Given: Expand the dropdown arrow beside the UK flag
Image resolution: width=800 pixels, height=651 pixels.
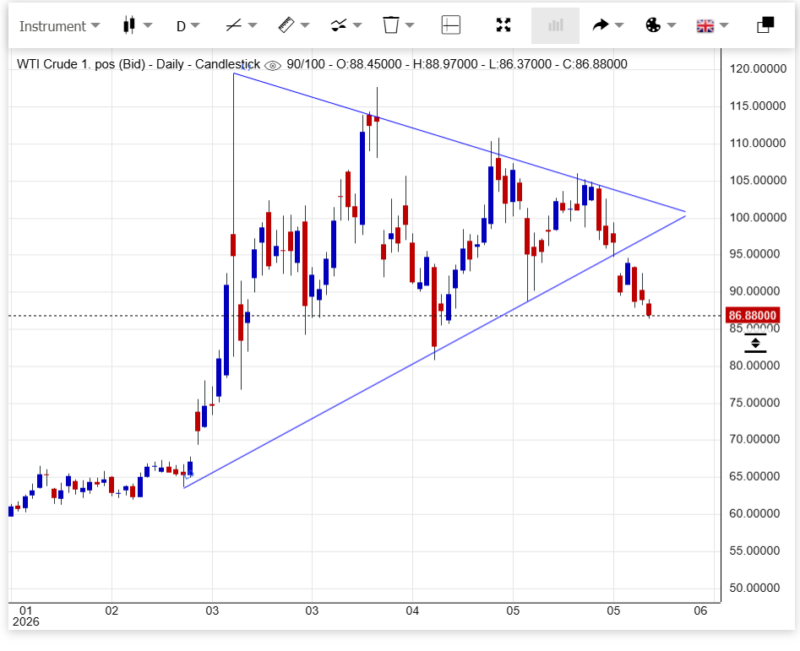Looking at the screenshot, I should tap(724, 25).
